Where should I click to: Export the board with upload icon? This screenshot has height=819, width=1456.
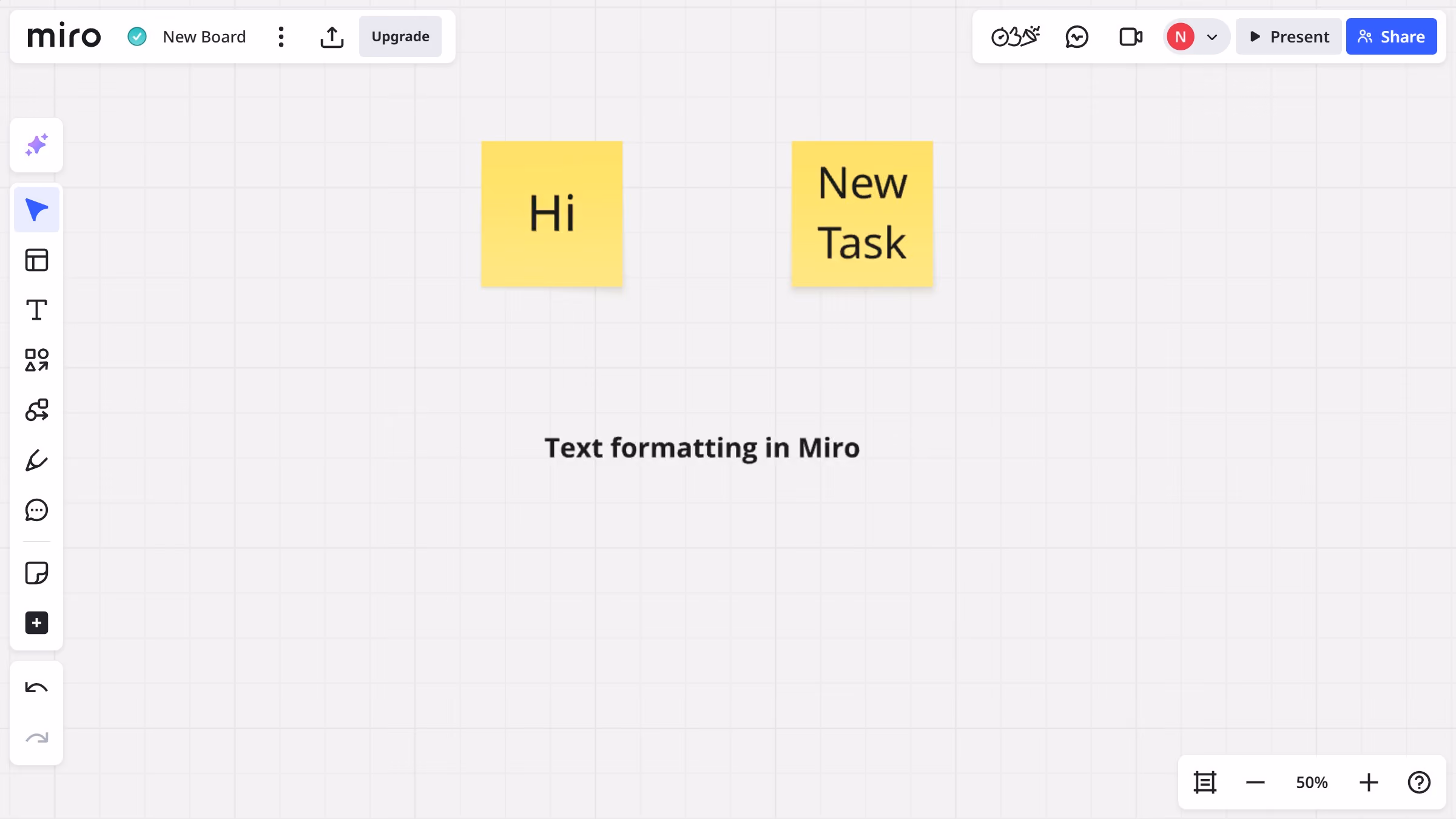(332, 37)
